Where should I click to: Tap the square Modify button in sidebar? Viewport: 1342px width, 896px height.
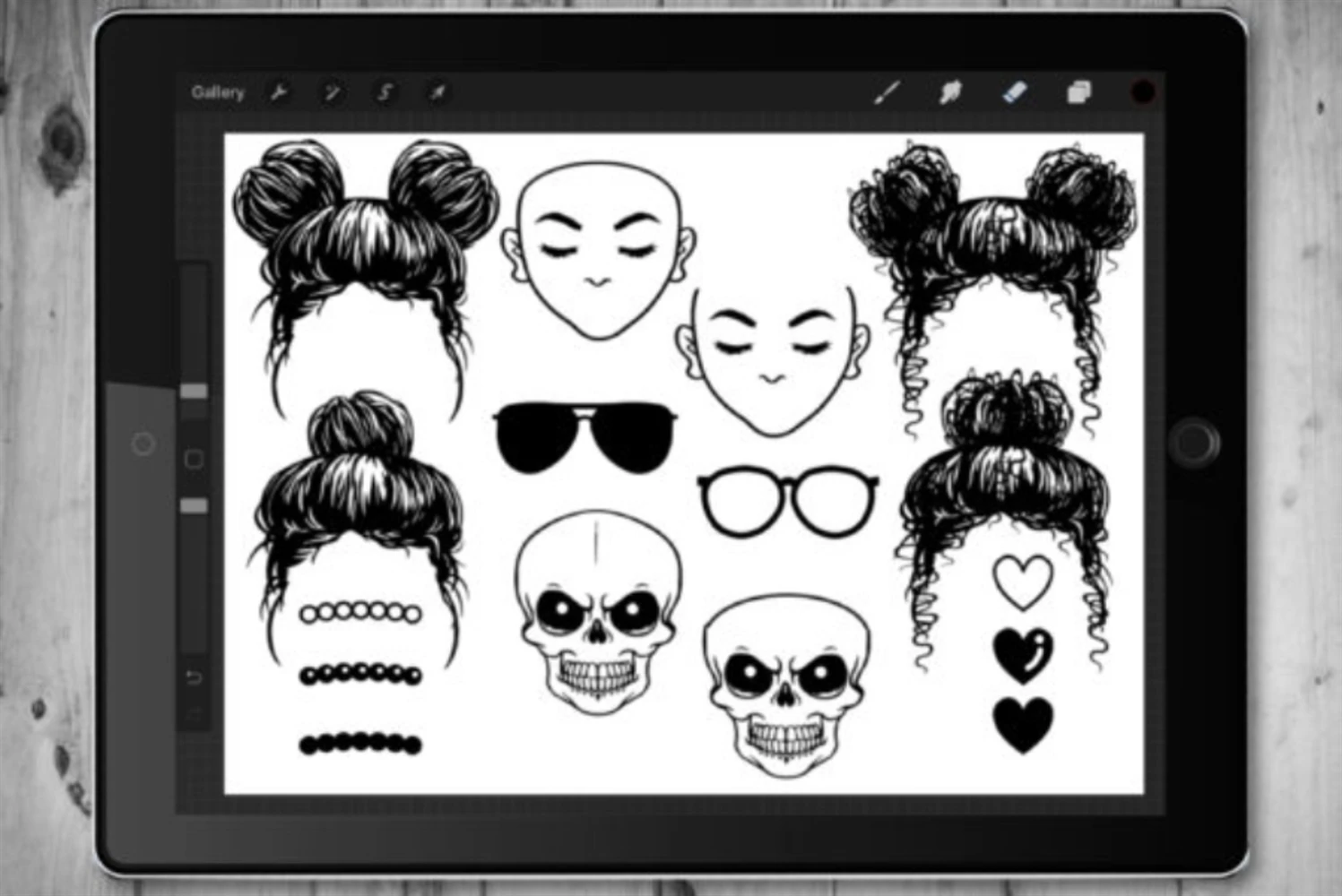pyautogui.click(x=194, y=460)
